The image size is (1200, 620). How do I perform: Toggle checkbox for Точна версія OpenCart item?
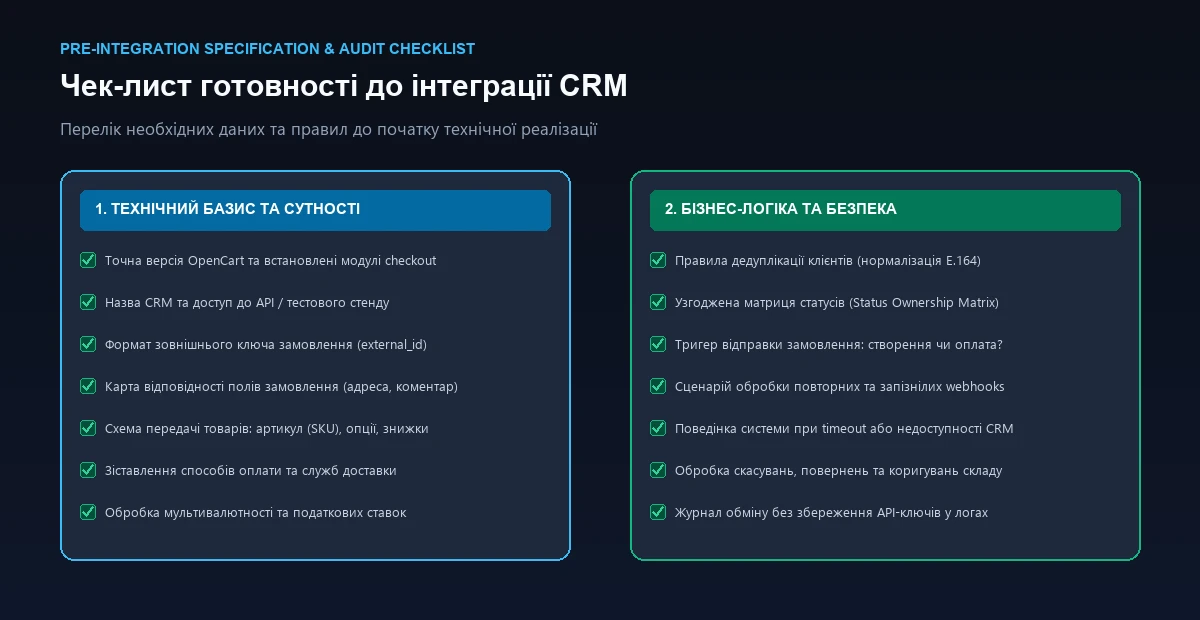pos(88,260)
